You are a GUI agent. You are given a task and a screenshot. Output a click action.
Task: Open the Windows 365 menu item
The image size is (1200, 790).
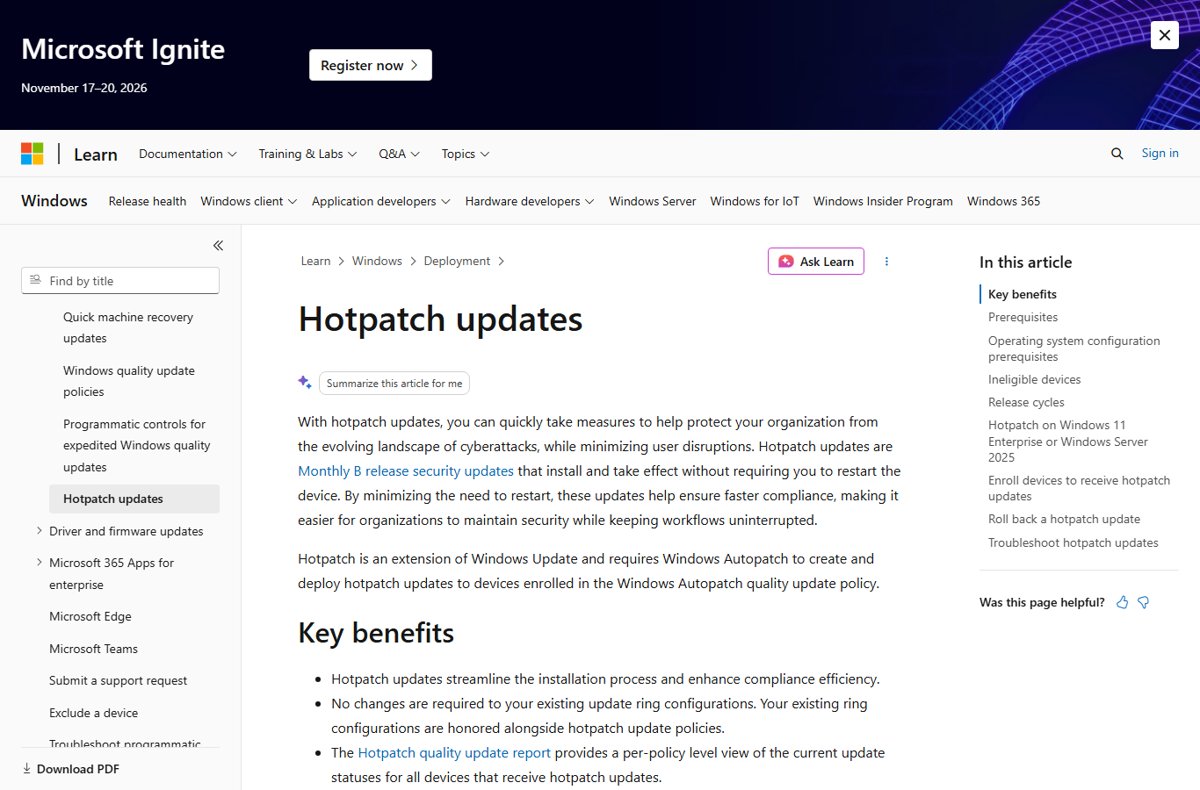pos(1003,201)
